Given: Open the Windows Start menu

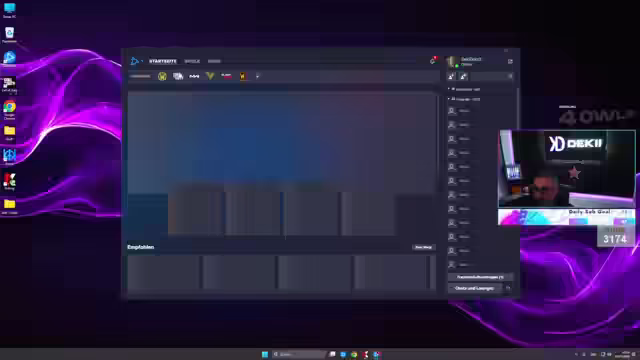Looking at the screenshot, I should 265,354.
